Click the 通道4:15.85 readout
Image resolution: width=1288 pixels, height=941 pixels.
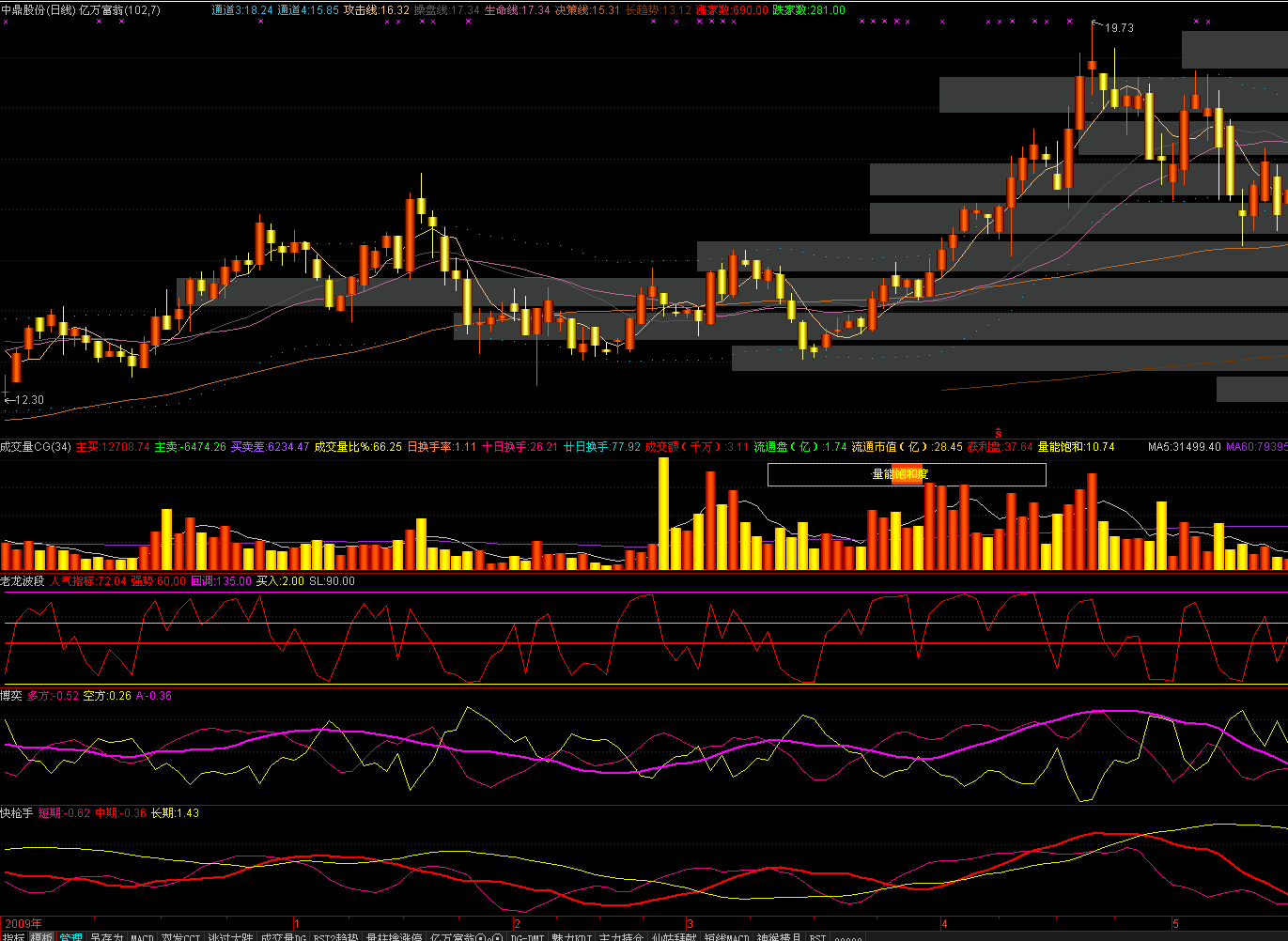coord(308,10)
